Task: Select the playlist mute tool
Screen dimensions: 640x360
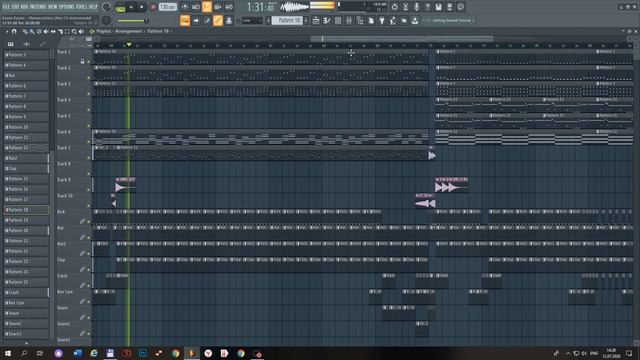Action: 46,31
